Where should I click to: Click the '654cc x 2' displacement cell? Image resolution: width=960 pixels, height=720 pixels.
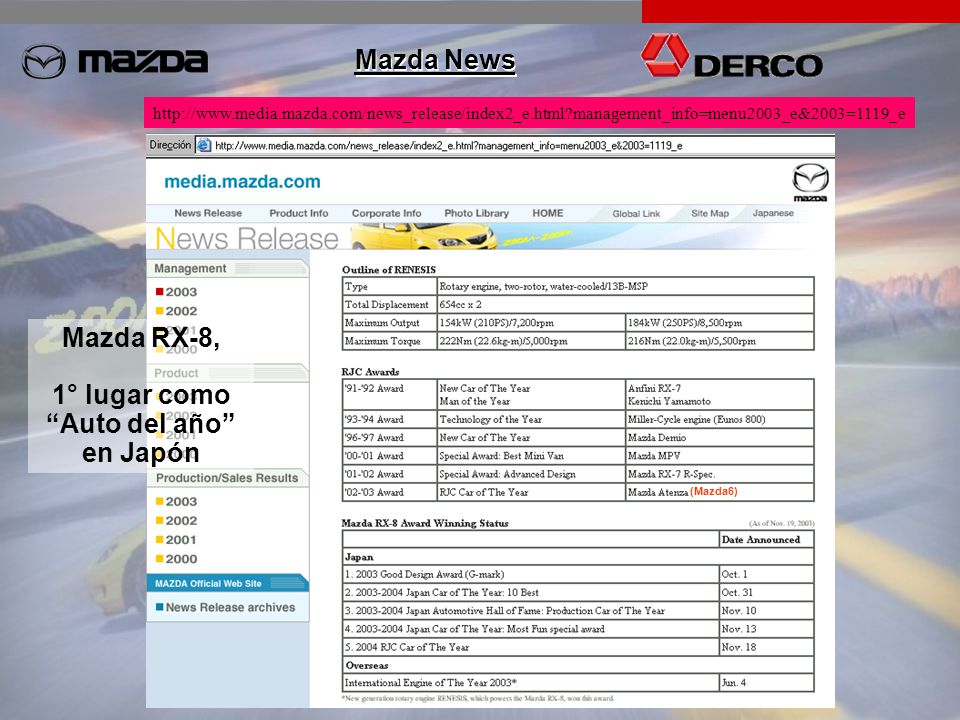625,304
